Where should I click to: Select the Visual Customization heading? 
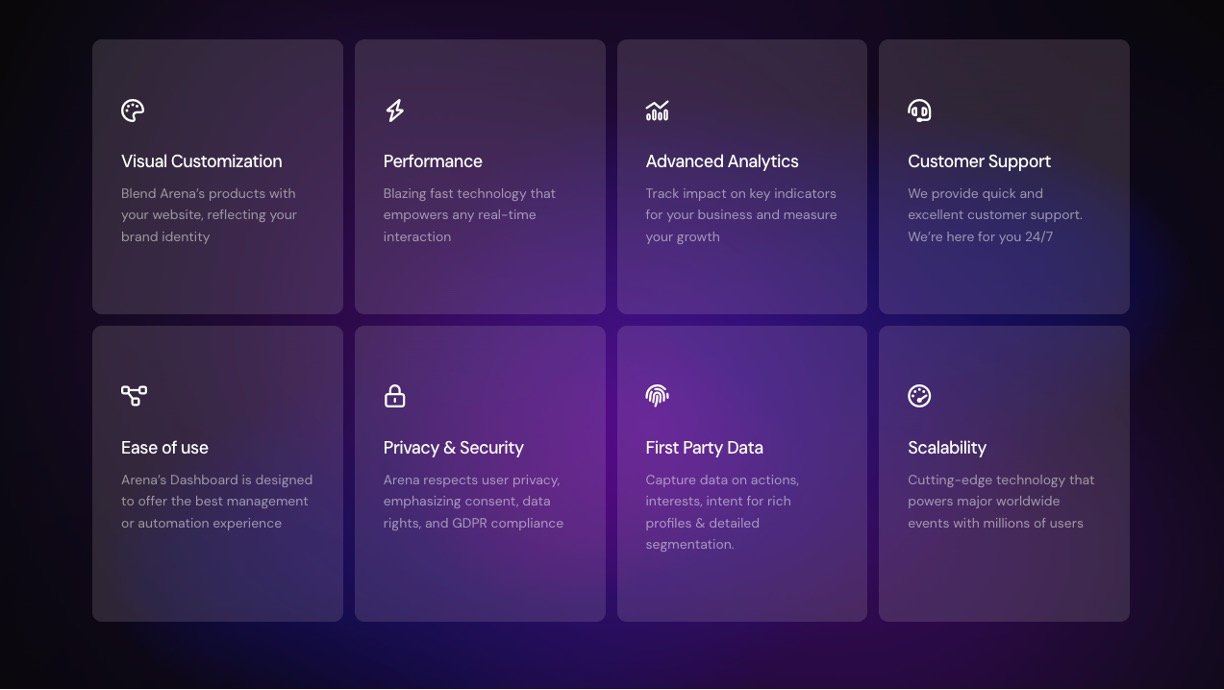201,162
